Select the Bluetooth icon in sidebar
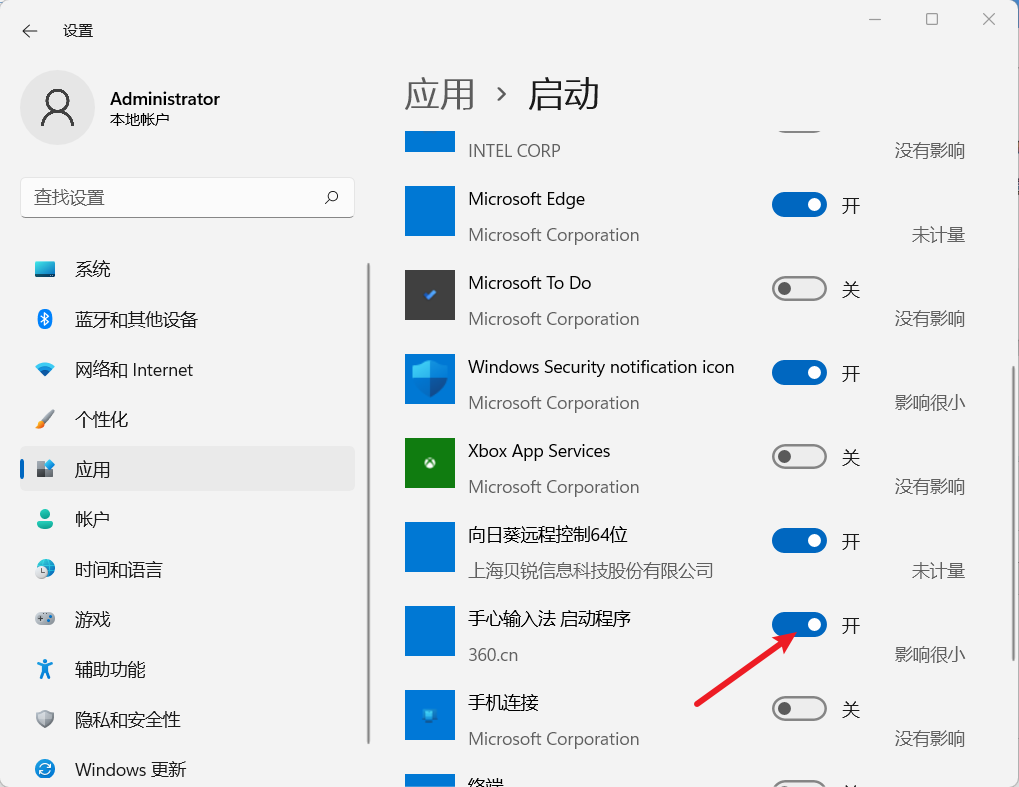The width and height of the screenshot is (1019, 787). click(x=45, y=319)
